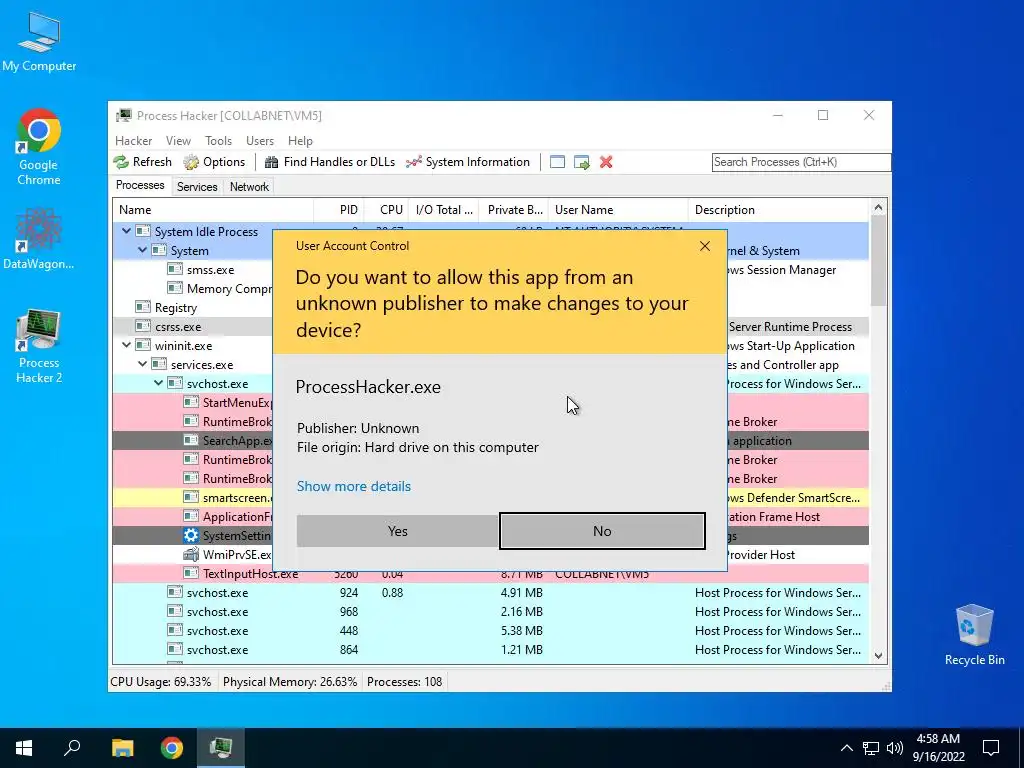Open the notification center icon
The height and width of the screenshot is (768, 1024).
pos(991,748)
